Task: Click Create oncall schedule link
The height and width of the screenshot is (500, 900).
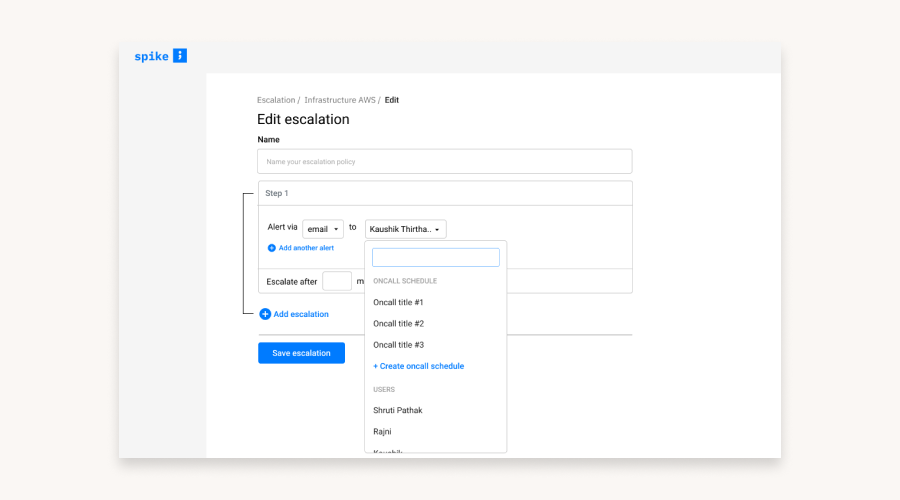Action: click(x=418, y=366)
